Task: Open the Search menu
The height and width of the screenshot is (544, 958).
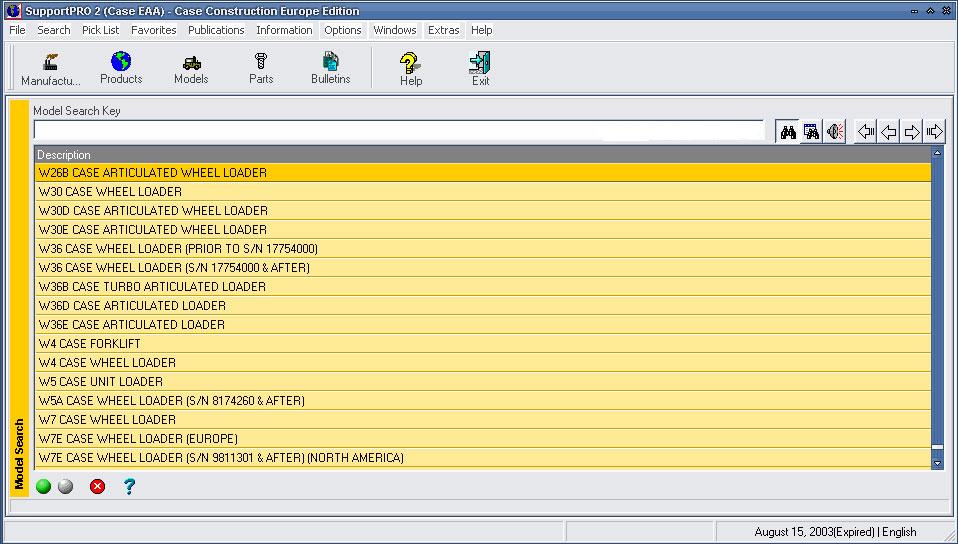Action: pos(54,30)
